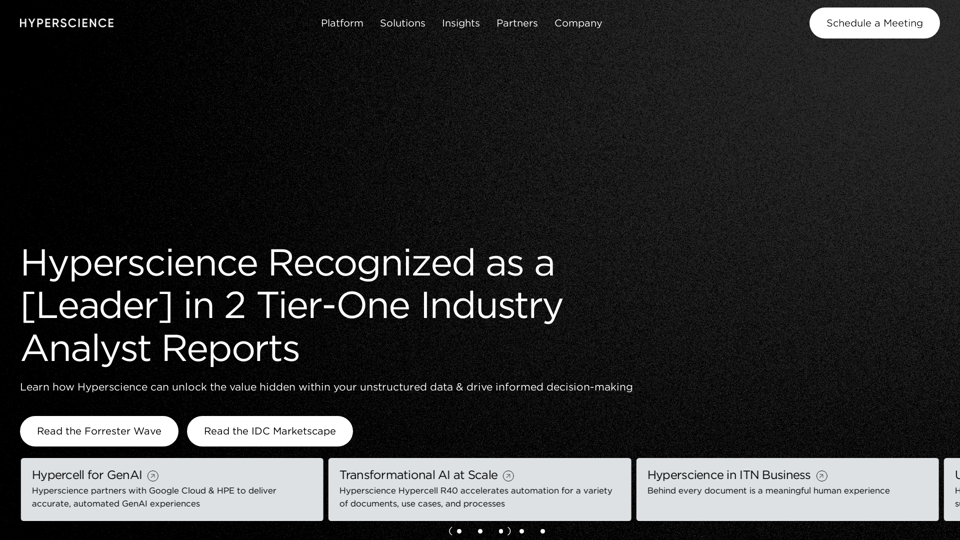
Task: Open the Hypercell for GenAI card title
Action: click(87, 475)
